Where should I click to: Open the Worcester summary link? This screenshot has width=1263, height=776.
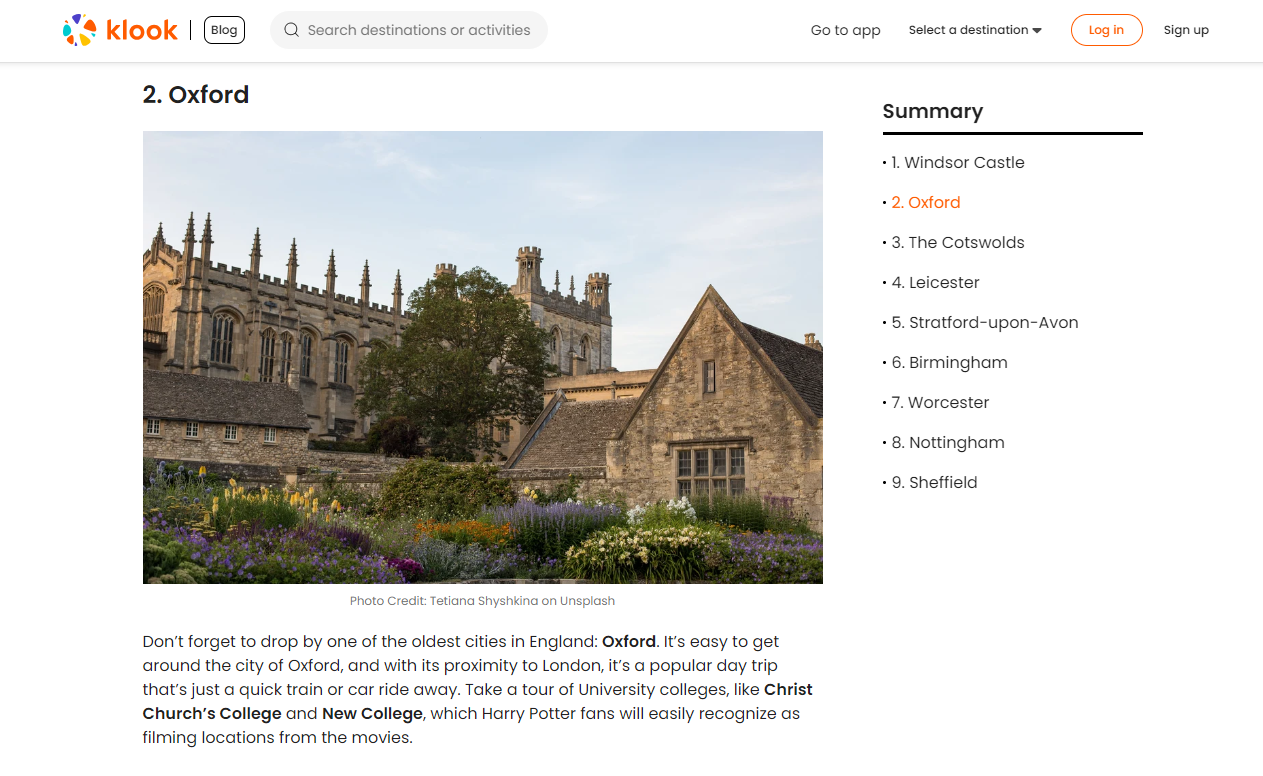pyautogui.click(x=945, y=402)
